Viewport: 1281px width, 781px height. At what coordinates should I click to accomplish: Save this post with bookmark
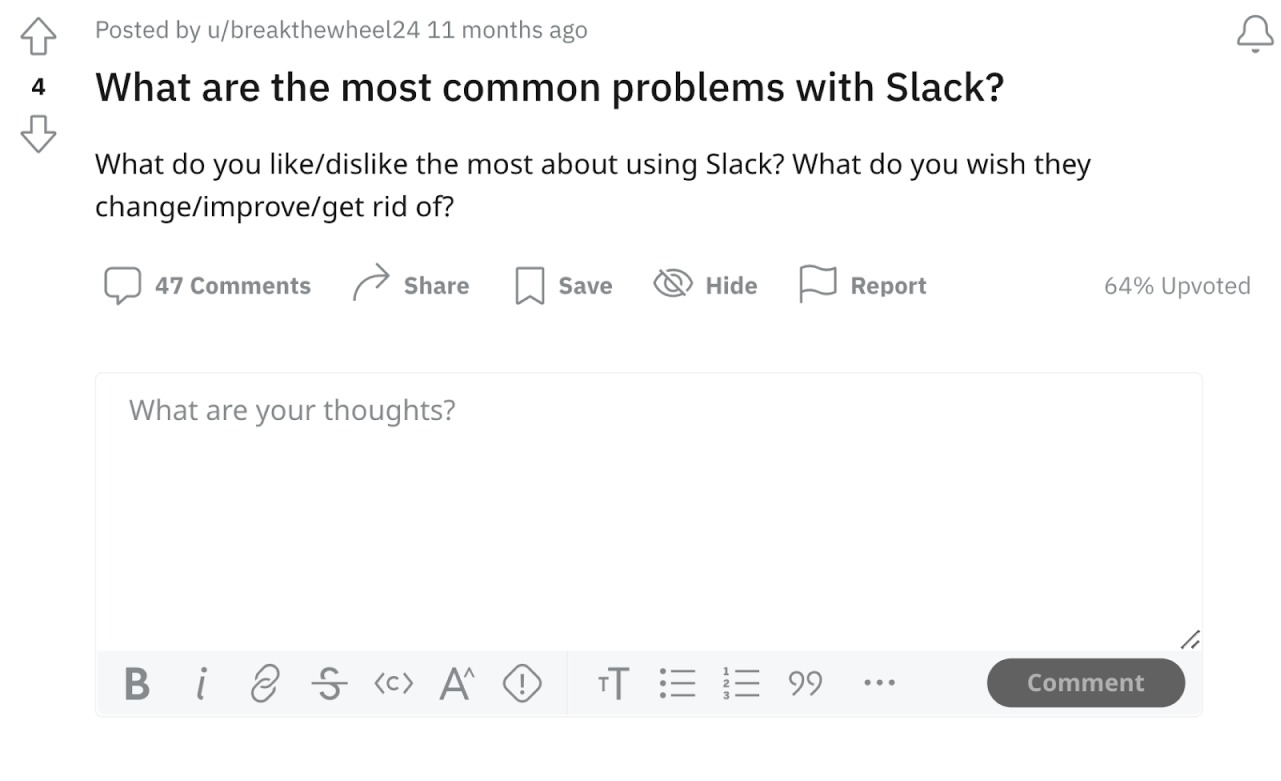[x=563, y=286]
